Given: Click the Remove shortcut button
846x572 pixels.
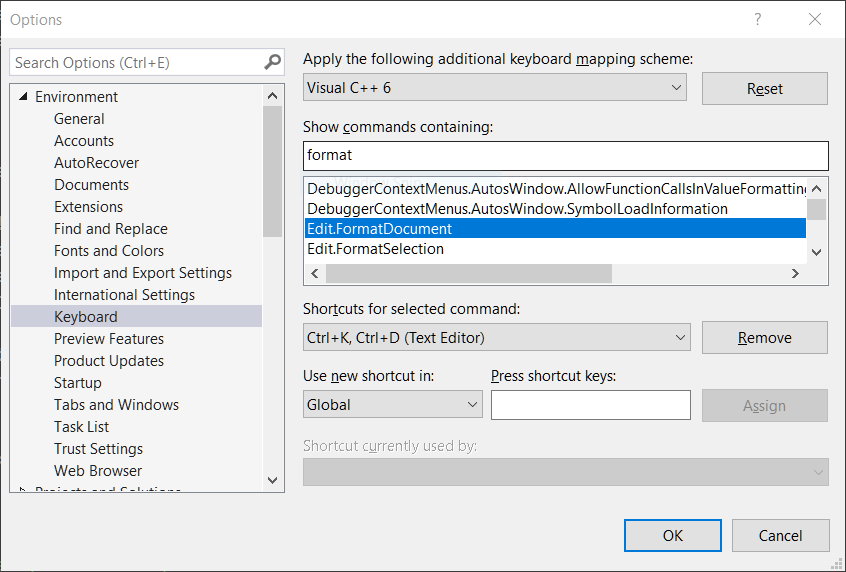Looking at the screenshot, I should [765, 338].
